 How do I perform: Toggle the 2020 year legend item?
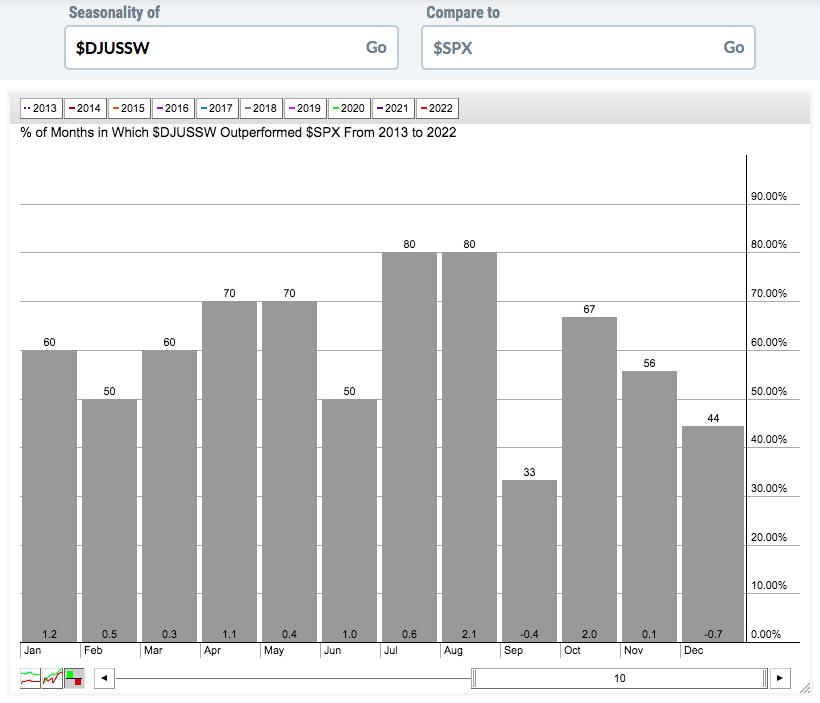click(350, 108)
